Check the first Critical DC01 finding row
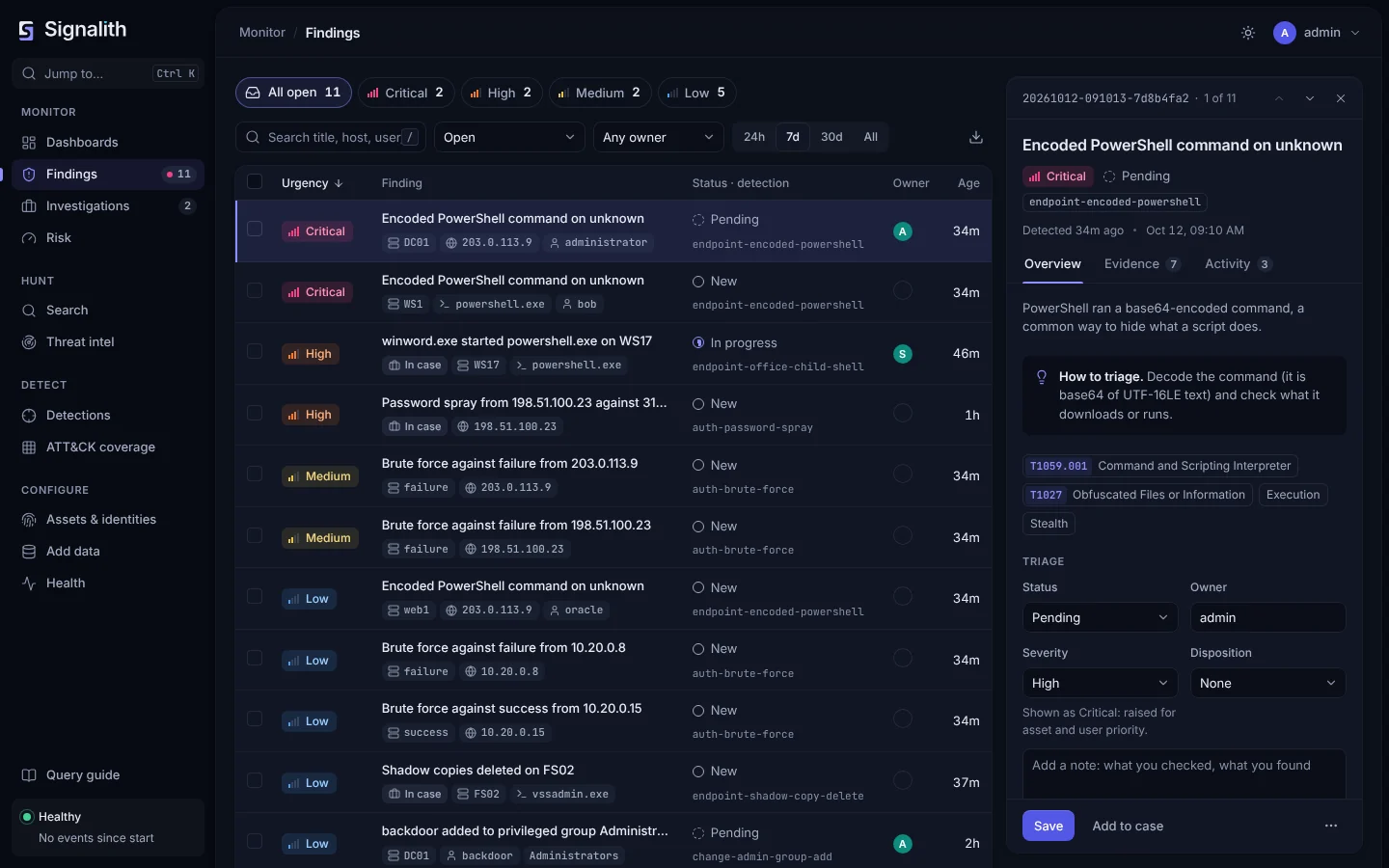1389x868 pixels. click(x=255, y=229)
